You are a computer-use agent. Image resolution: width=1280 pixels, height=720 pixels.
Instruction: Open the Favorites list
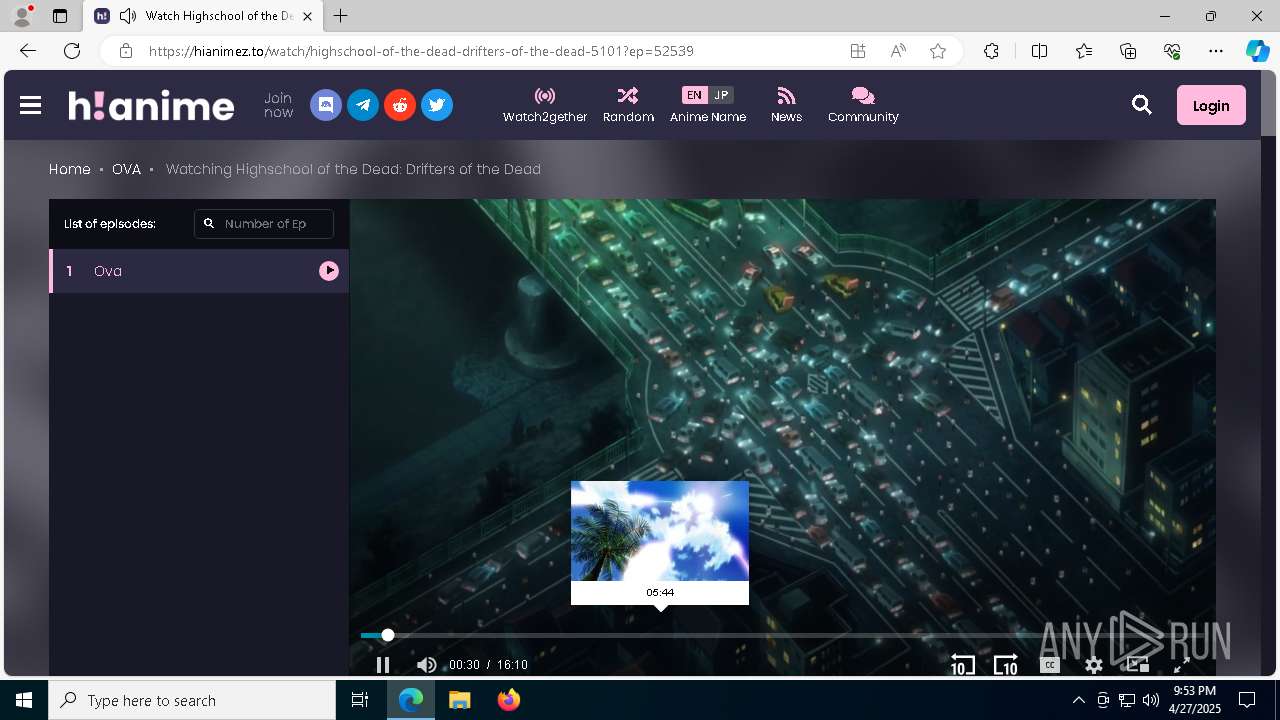pyautogui.click(x=1084, y=51)
